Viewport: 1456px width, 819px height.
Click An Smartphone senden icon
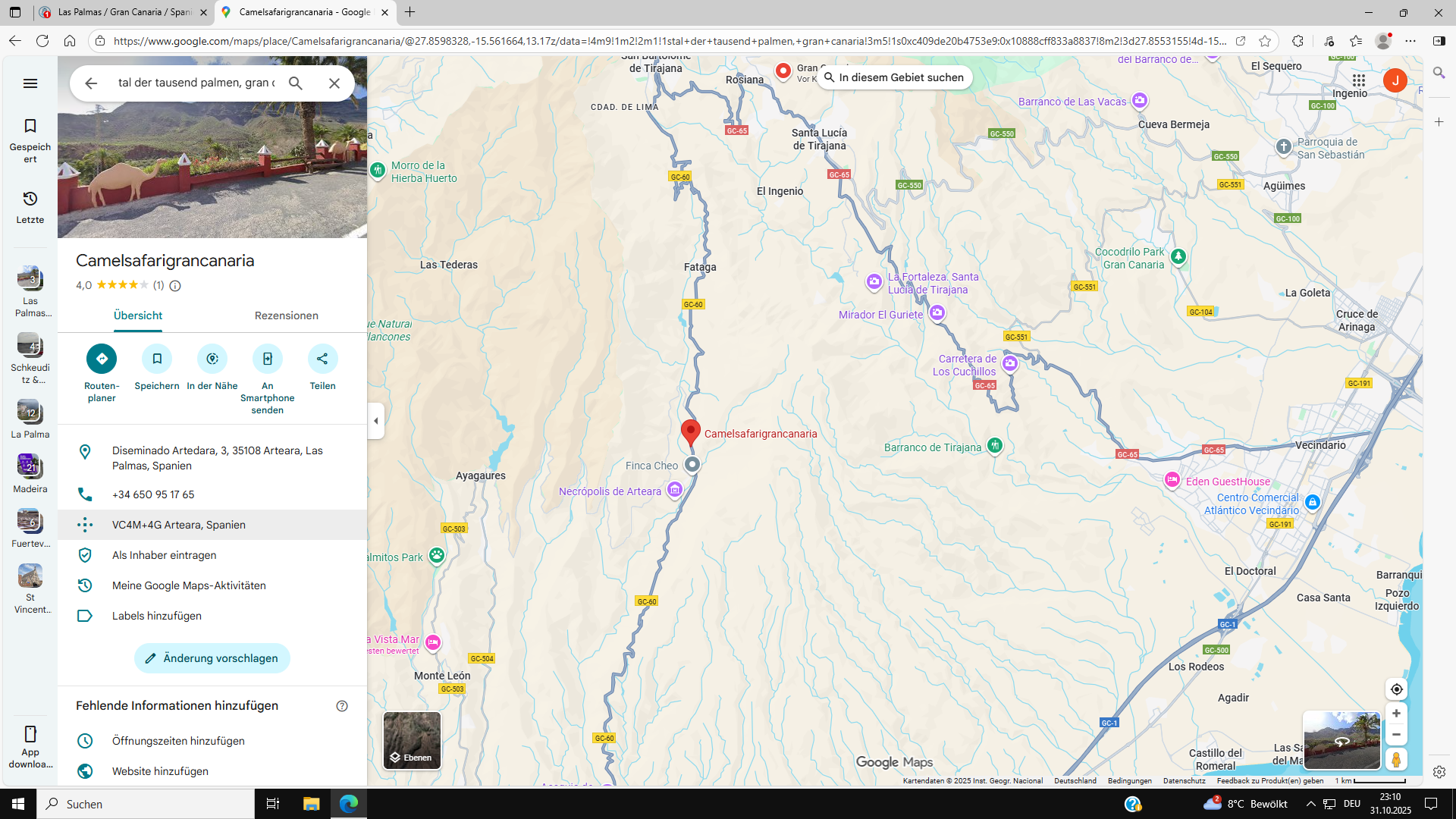pos(268,359)
